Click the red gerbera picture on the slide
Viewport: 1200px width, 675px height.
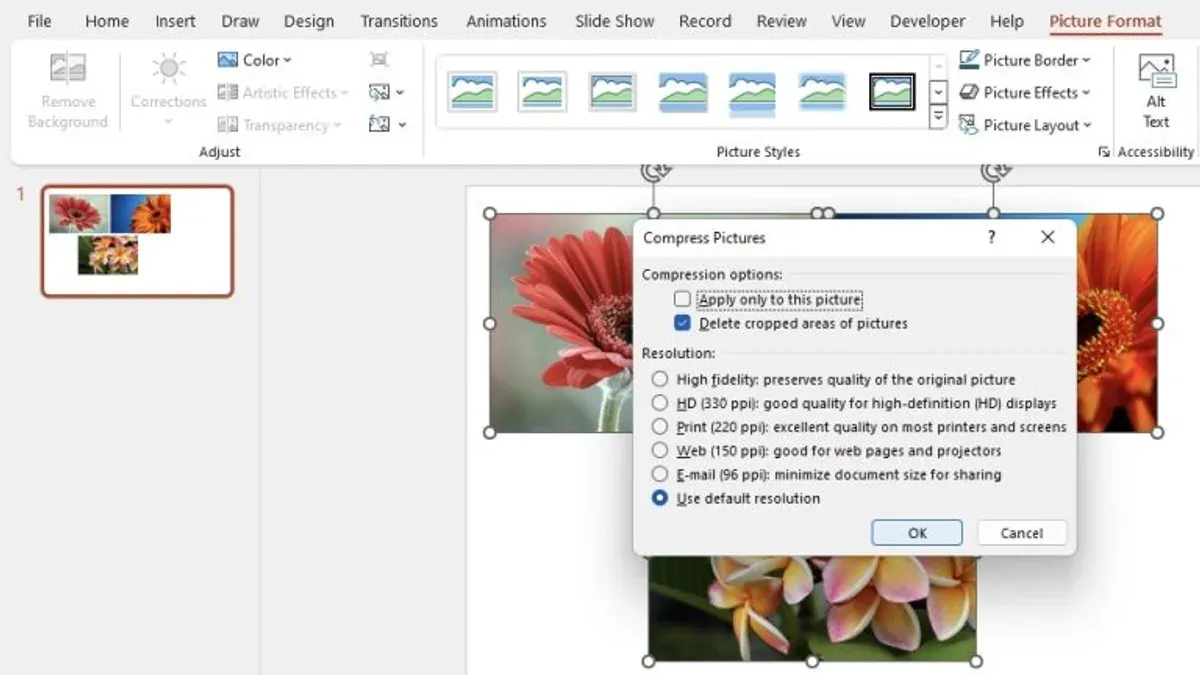tap(560, 322)
